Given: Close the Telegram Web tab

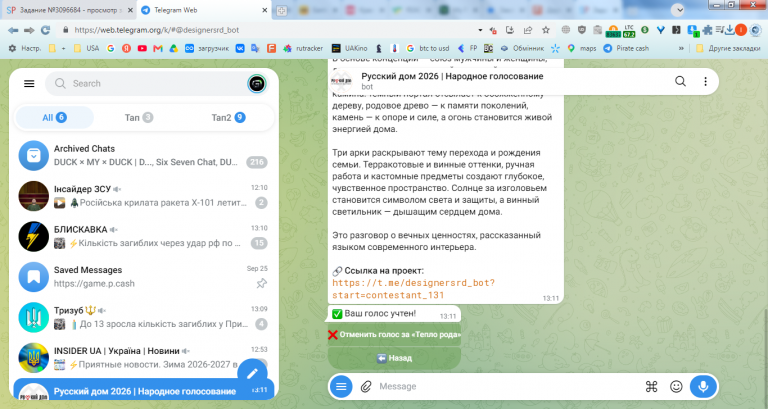Looking at the screenshot, I should (x=264, y=10).
